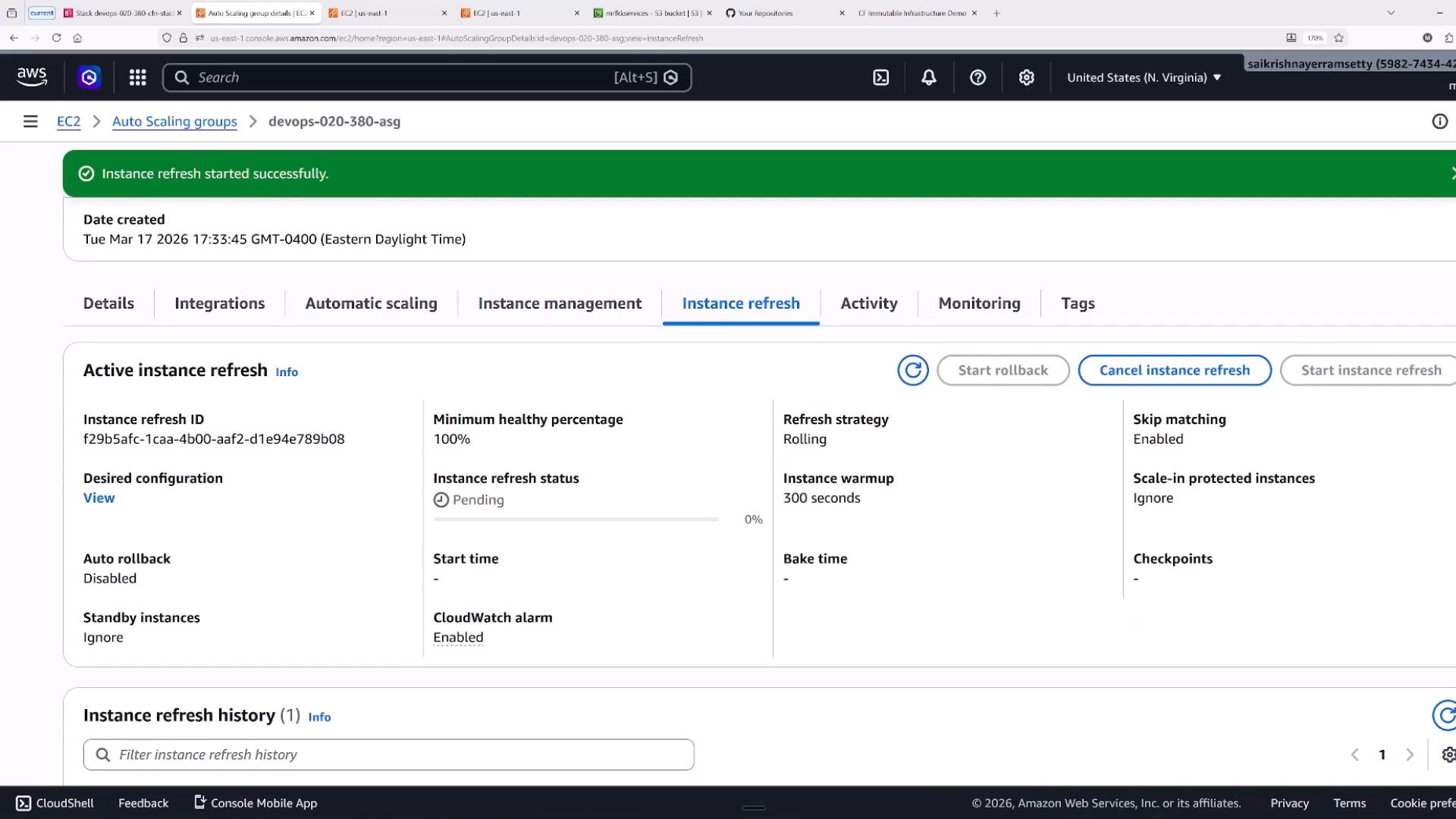This screenshot has width=1456, height=819.
Task: Click the instance refresh progress bar
Action: [576, 519]
